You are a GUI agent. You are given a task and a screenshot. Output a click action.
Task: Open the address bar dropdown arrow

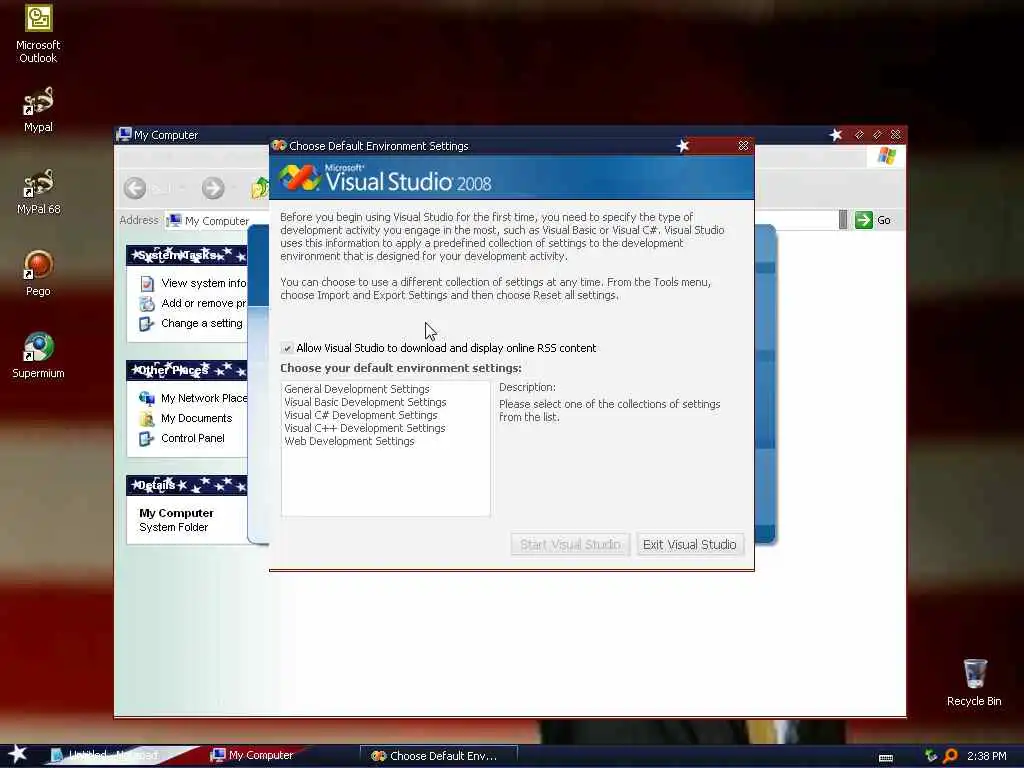coord(843,220)
